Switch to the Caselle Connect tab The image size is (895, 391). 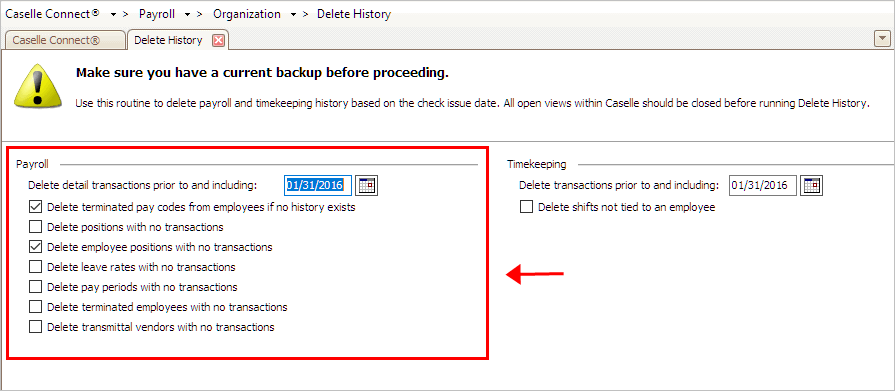64,41
